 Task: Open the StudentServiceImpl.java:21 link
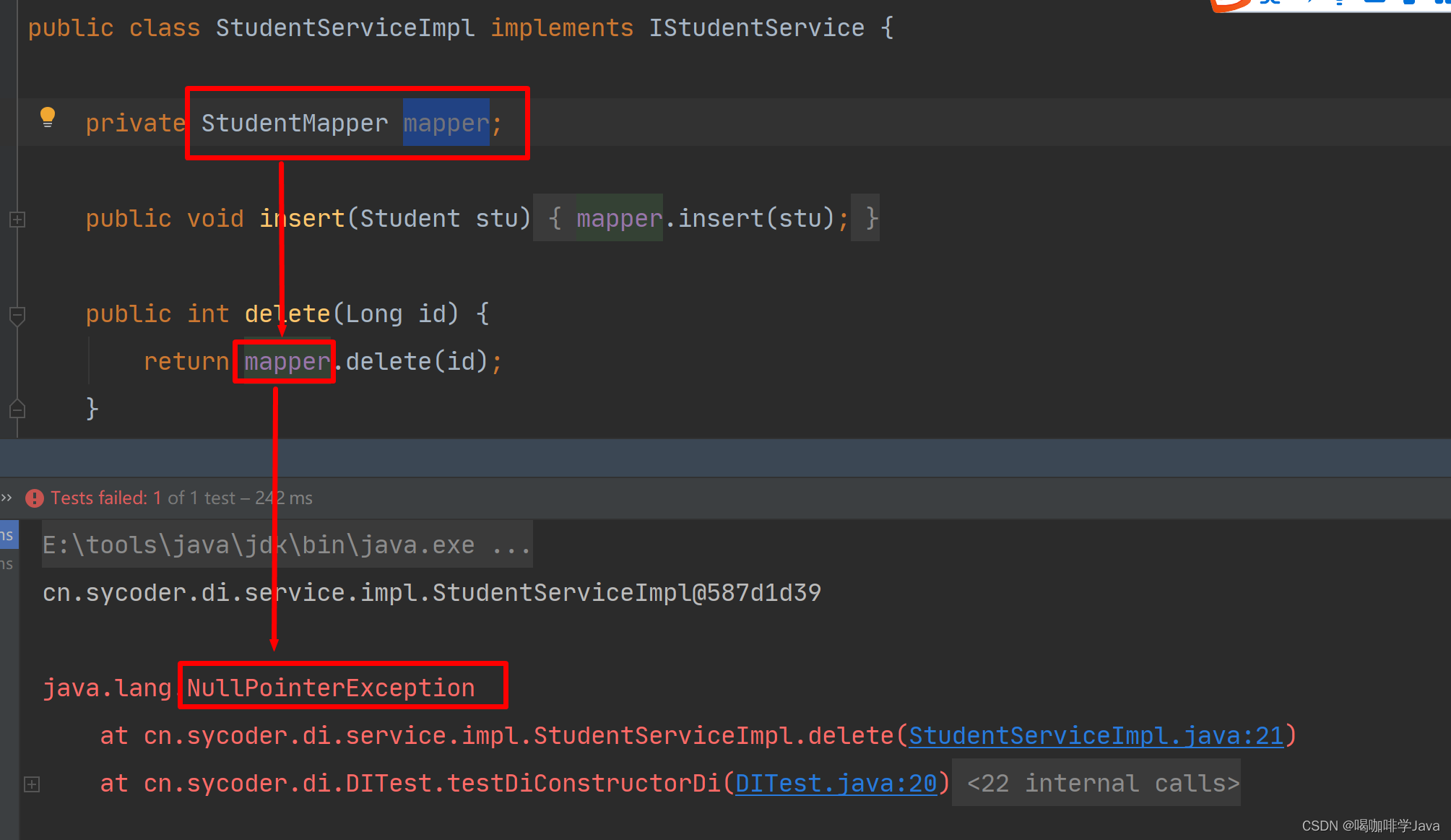1095,735
